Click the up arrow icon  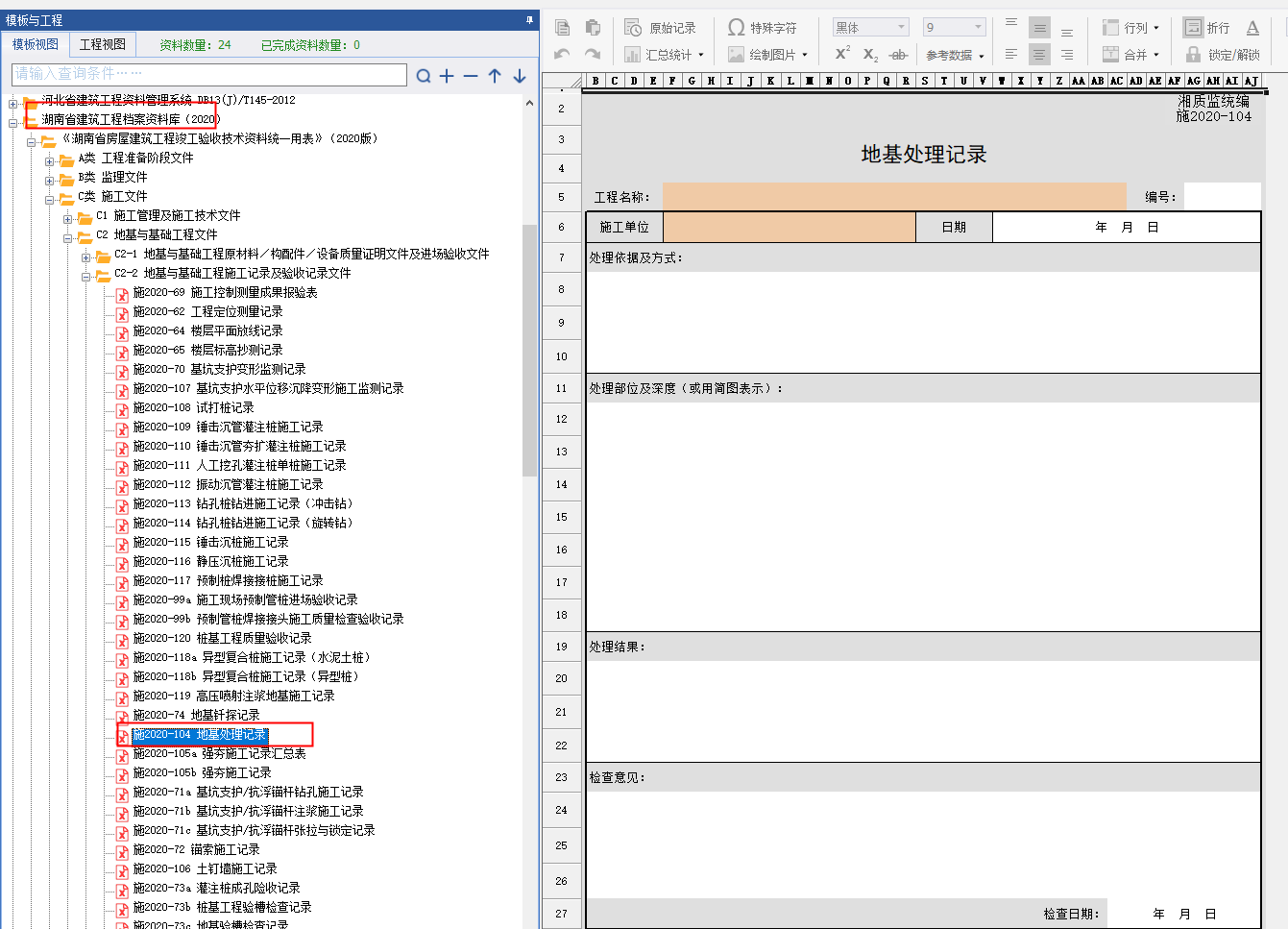495,76
